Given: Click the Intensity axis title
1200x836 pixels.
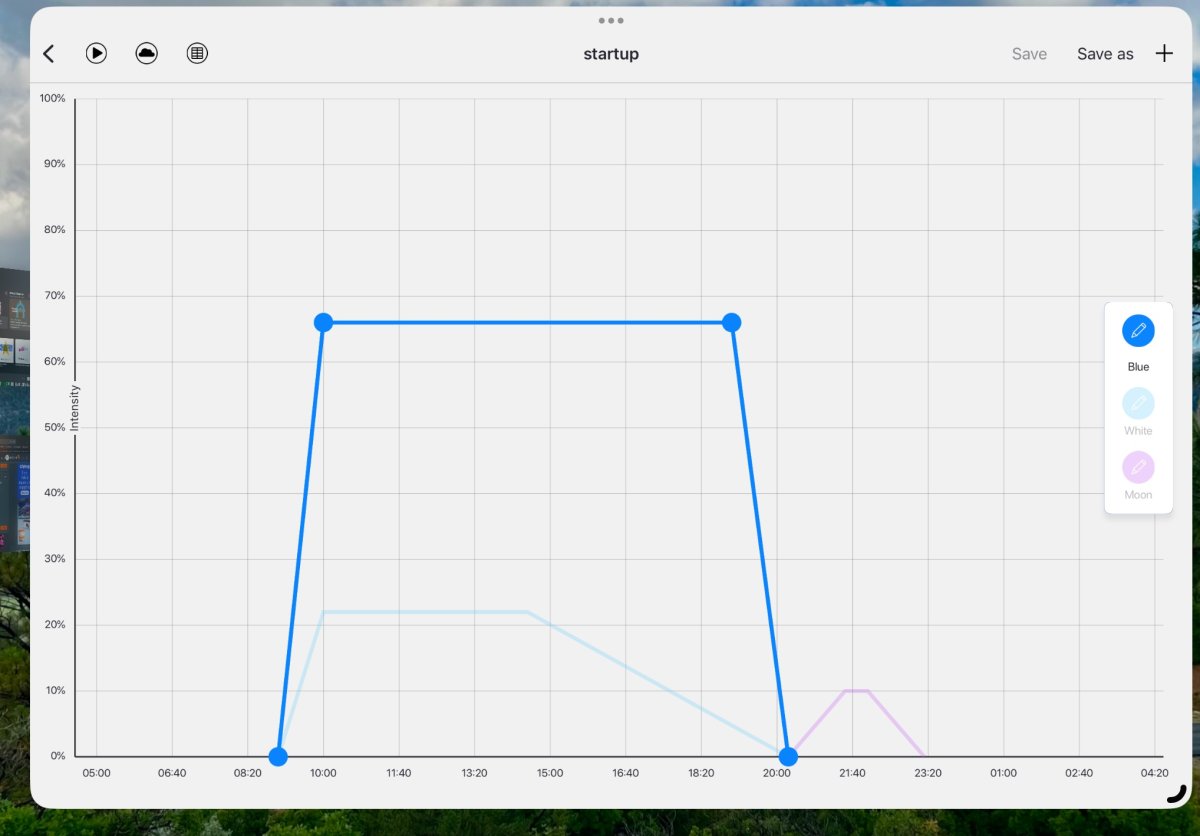Looking at the screenshot, I should pos(74,408).
